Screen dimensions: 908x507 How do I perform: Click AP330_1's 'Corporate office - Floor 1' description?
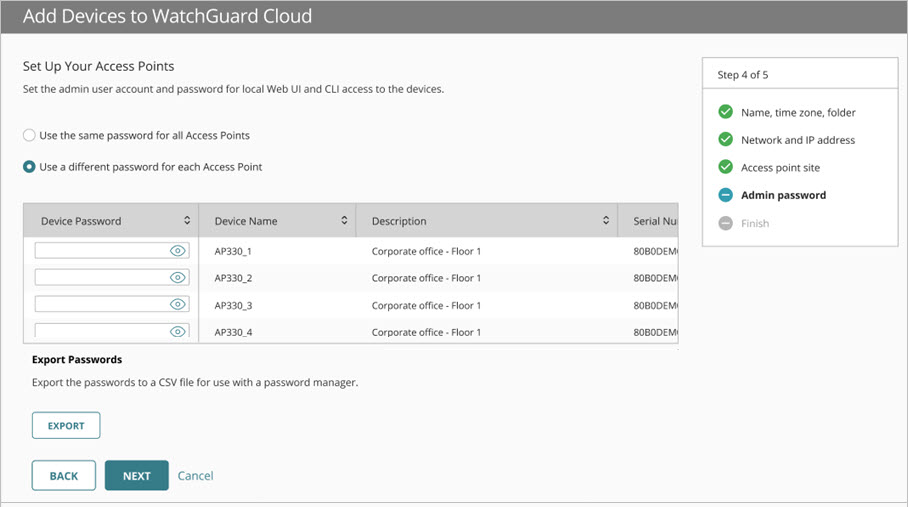[426, 251]
